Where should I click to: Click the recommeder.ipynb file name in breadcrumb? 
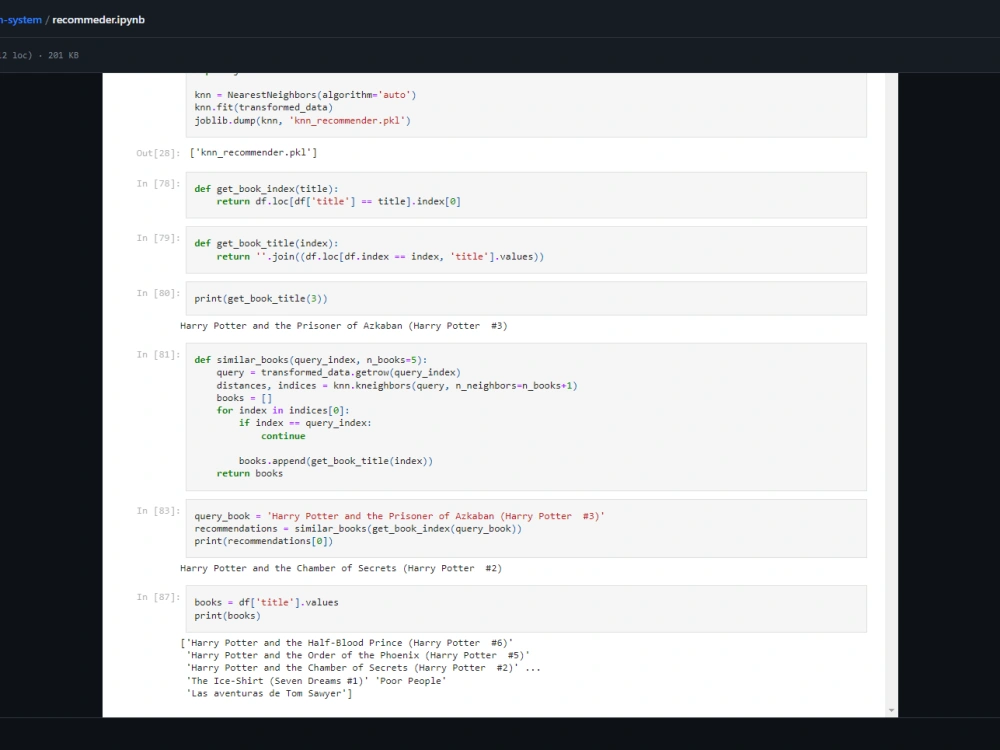click(98, 20)
